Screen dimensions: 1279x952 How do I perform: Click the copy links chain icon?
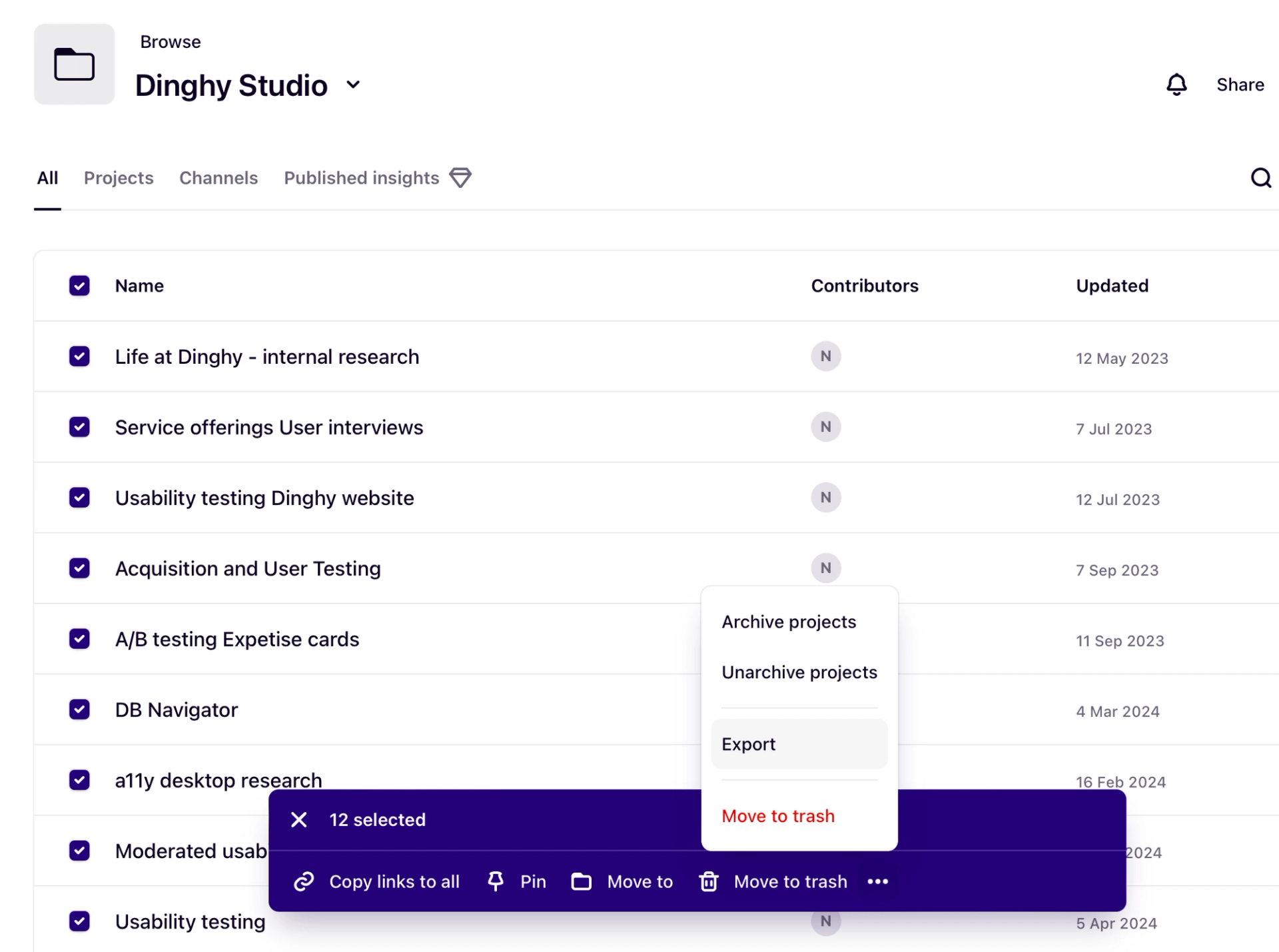[304, 881]
